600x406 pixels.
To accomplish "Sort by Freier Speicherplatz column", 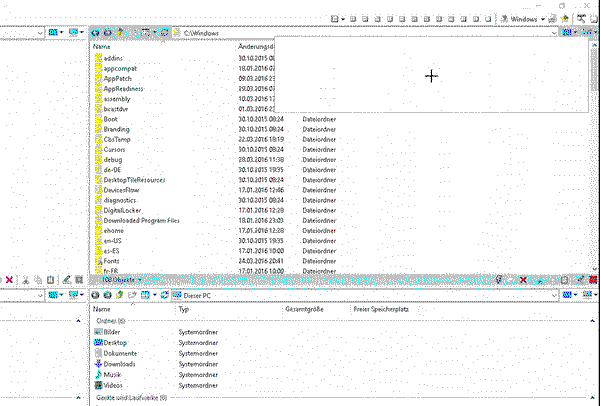I will tap(381, 309).
